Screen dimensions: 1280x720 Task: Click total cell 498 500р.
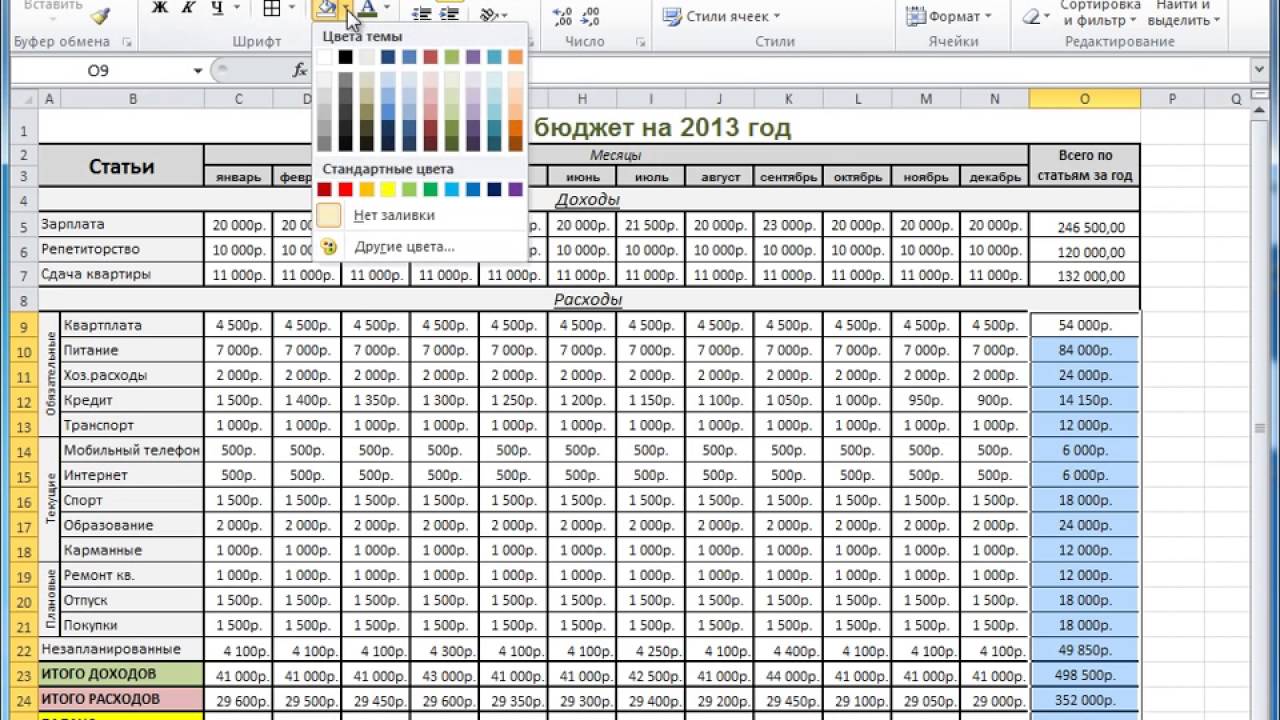pyautogui.click(x=1084, y=675)
